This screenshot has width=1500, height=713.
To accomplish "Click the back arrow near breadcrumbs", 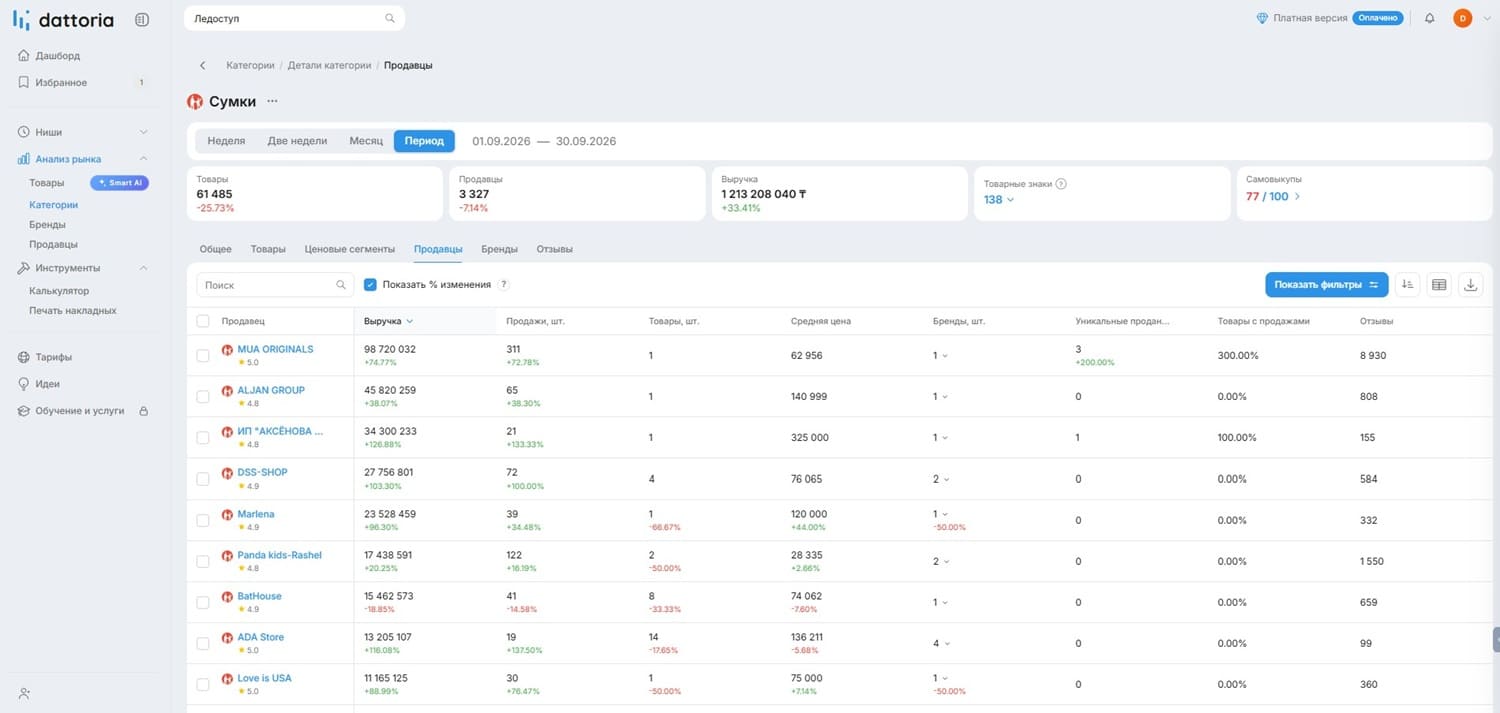I will pyautogui.click(x=203, y=65).
